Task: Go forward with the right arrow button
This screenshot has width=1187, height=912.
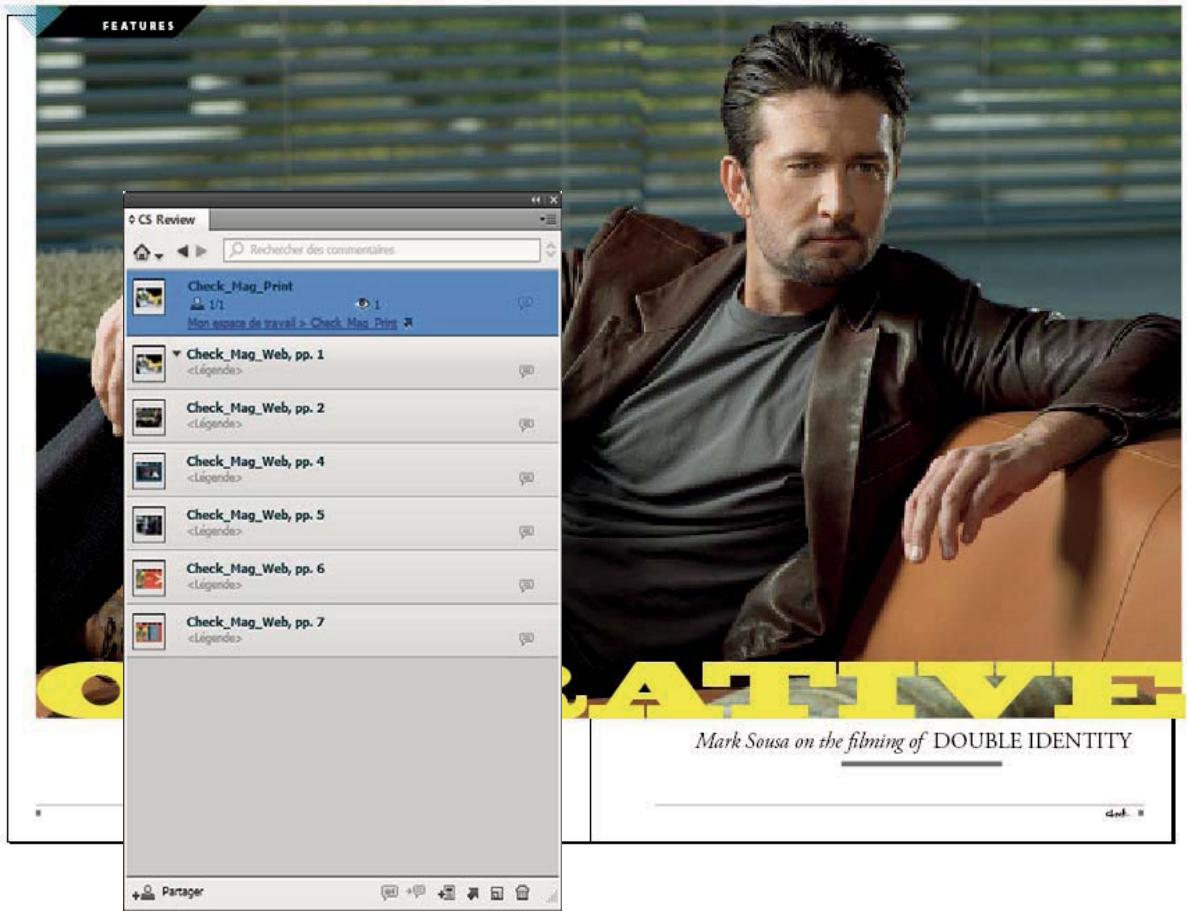Action: [x=201, y=251]
